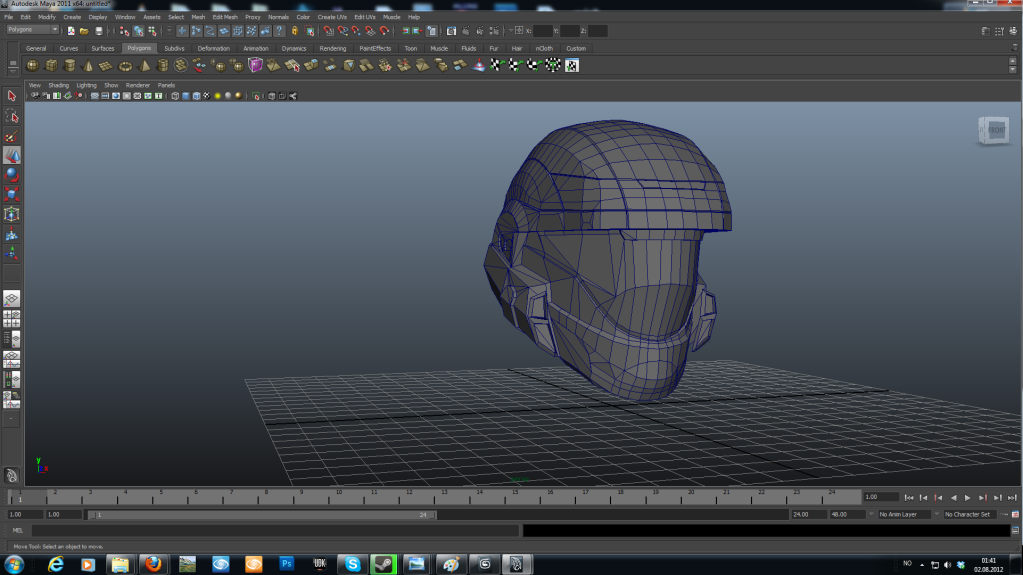
Task: Switch to the Outliner and perspective layout
Action: coord(12,339)
